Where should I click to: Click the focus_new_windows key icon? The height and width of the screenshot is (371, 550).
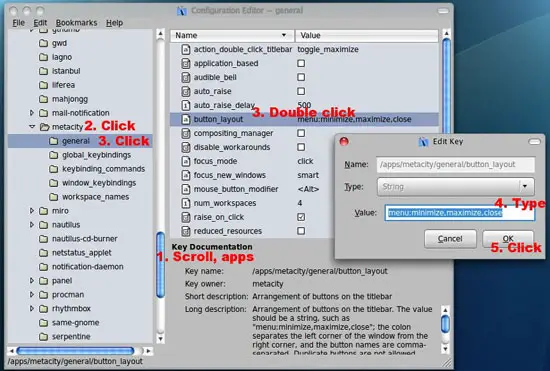pos(186,175)
